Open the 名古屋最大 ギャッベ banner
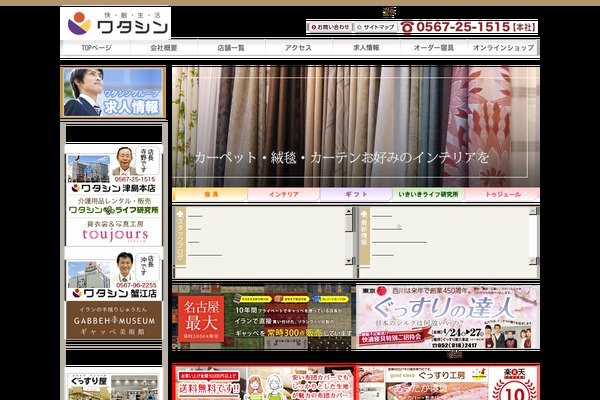 [262, 317]
